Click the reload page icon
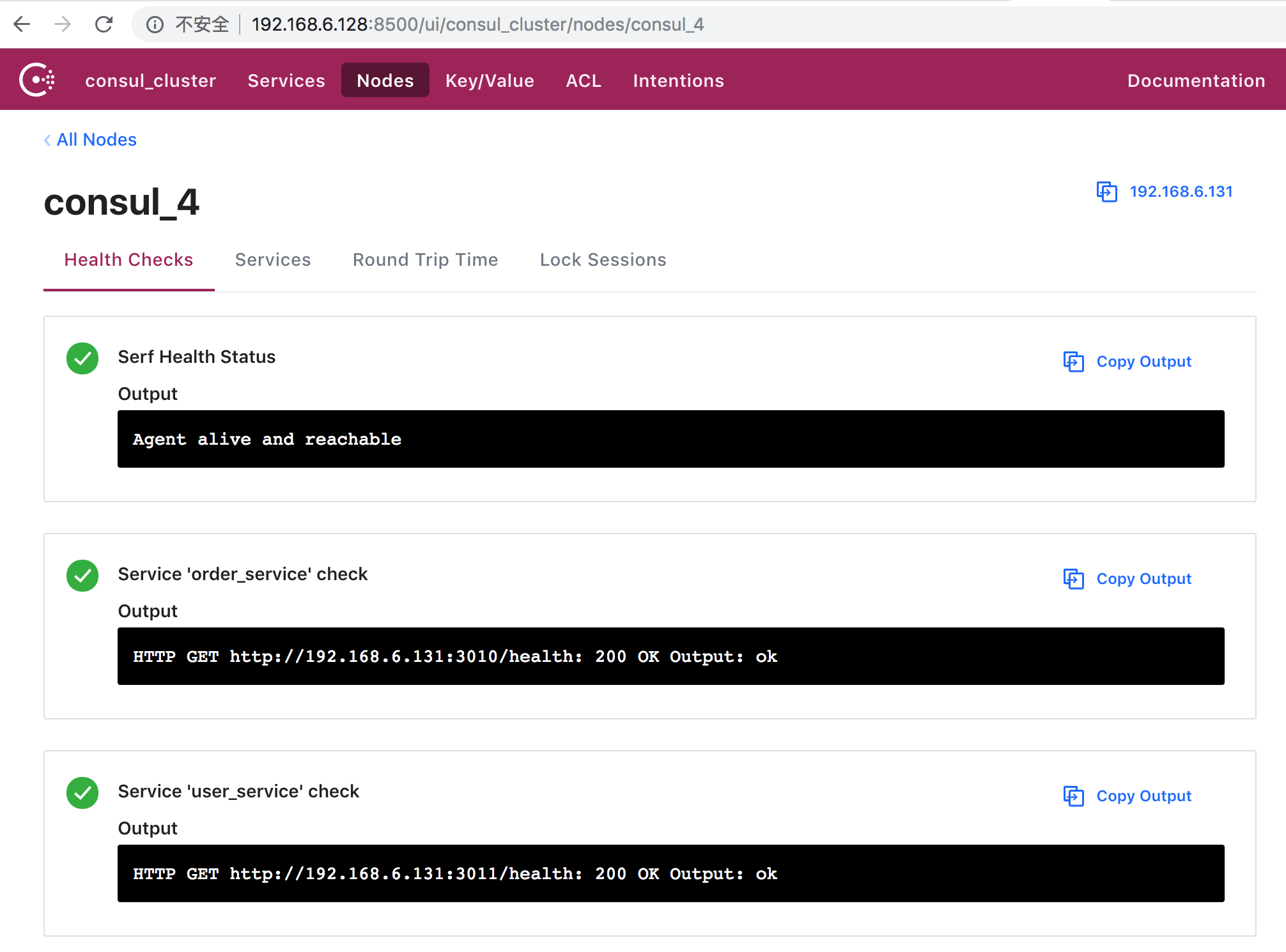 pos(104,24)
